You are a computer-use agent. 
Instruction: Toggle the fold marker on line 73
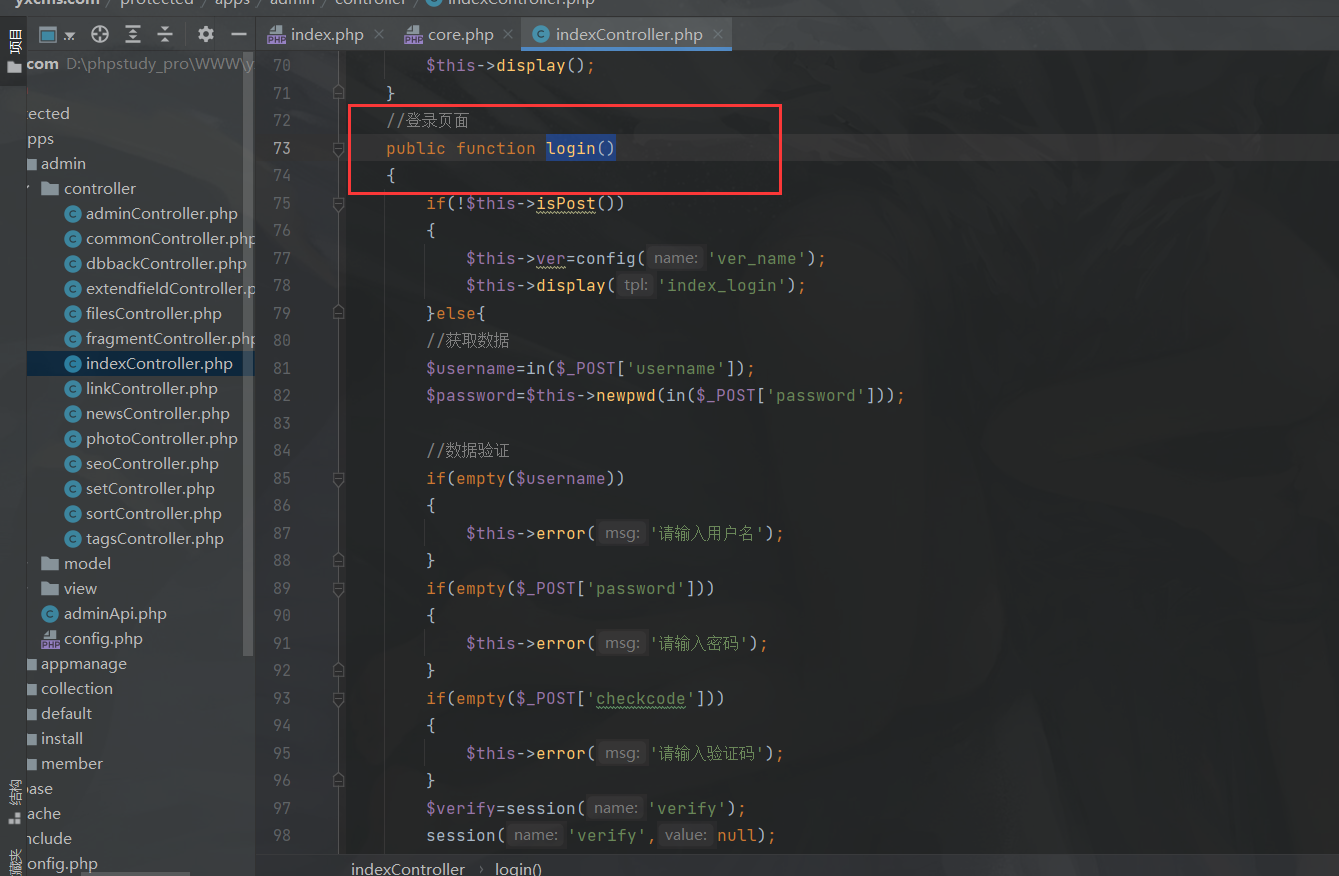coord(338,148)
